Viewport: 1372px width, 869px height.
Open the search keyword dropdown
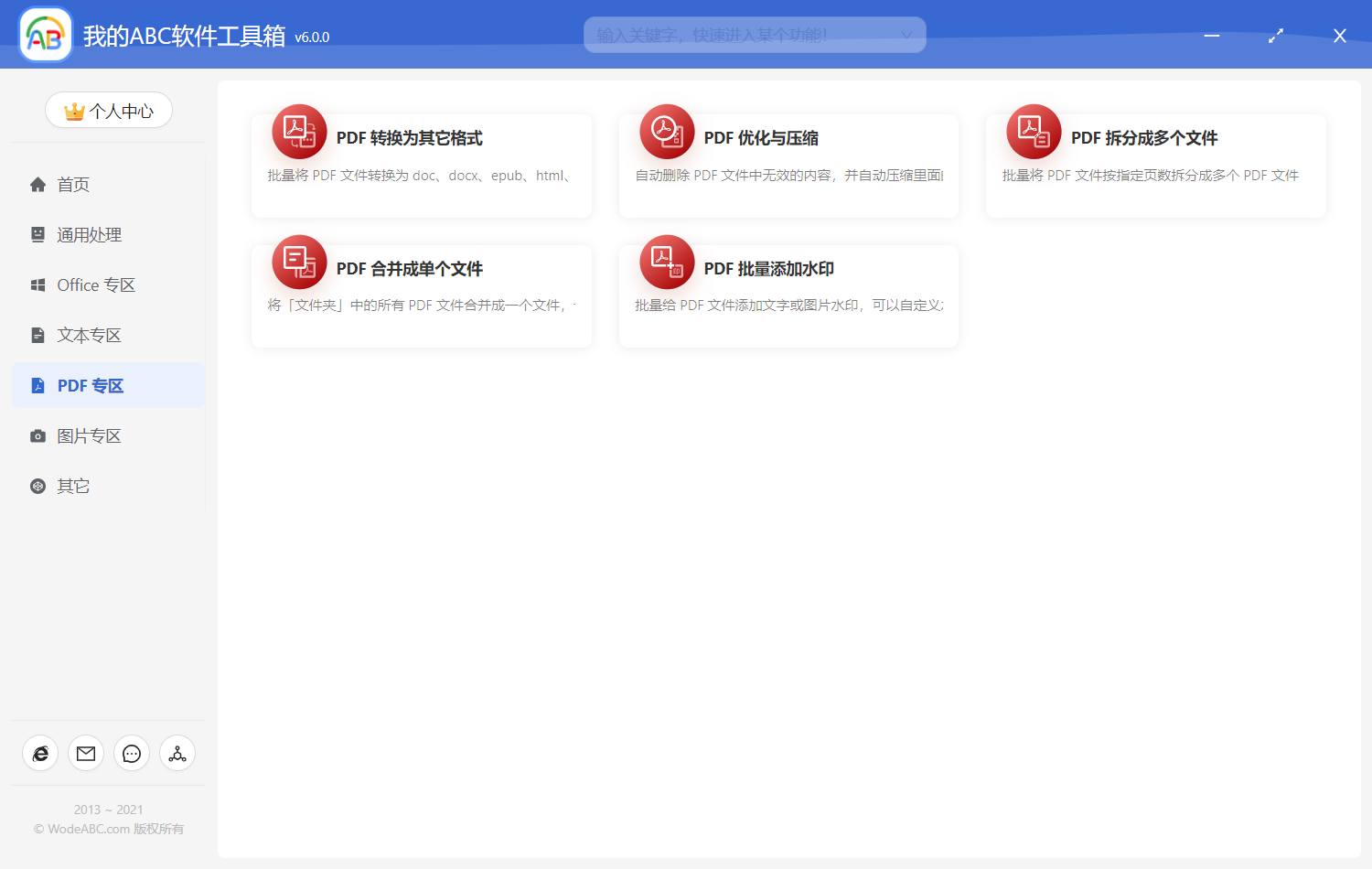click(x=906, y=34)
